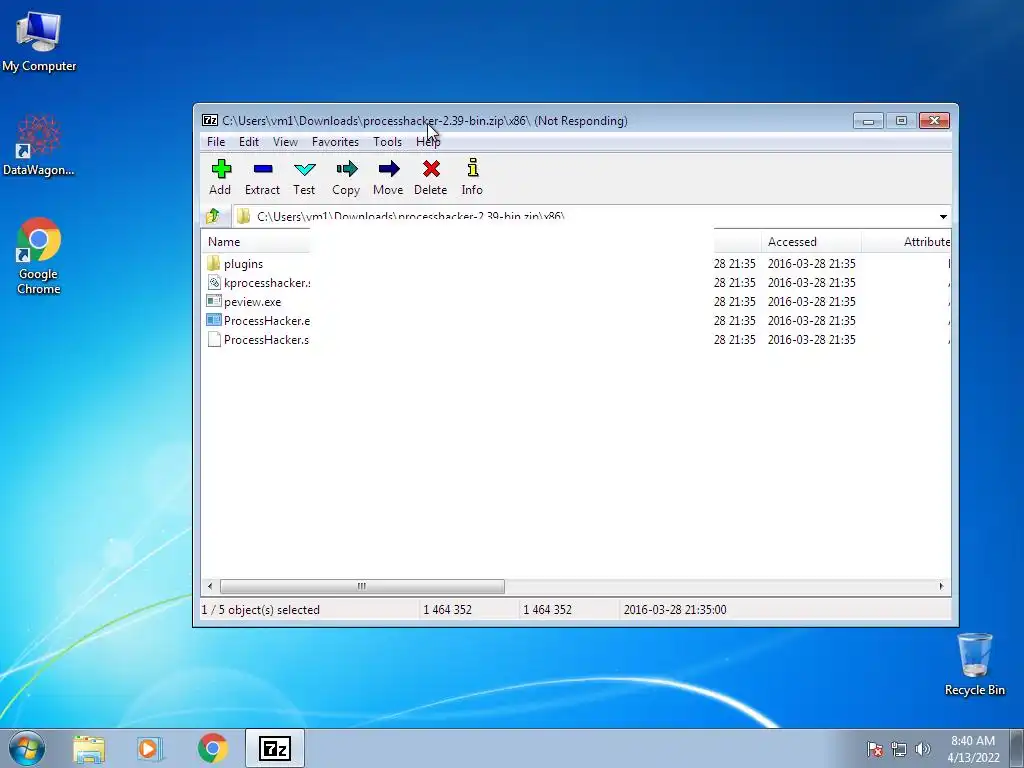This screenshot has height=768, width=1024.
Task: Open the File menu
Action: point(216,142)
